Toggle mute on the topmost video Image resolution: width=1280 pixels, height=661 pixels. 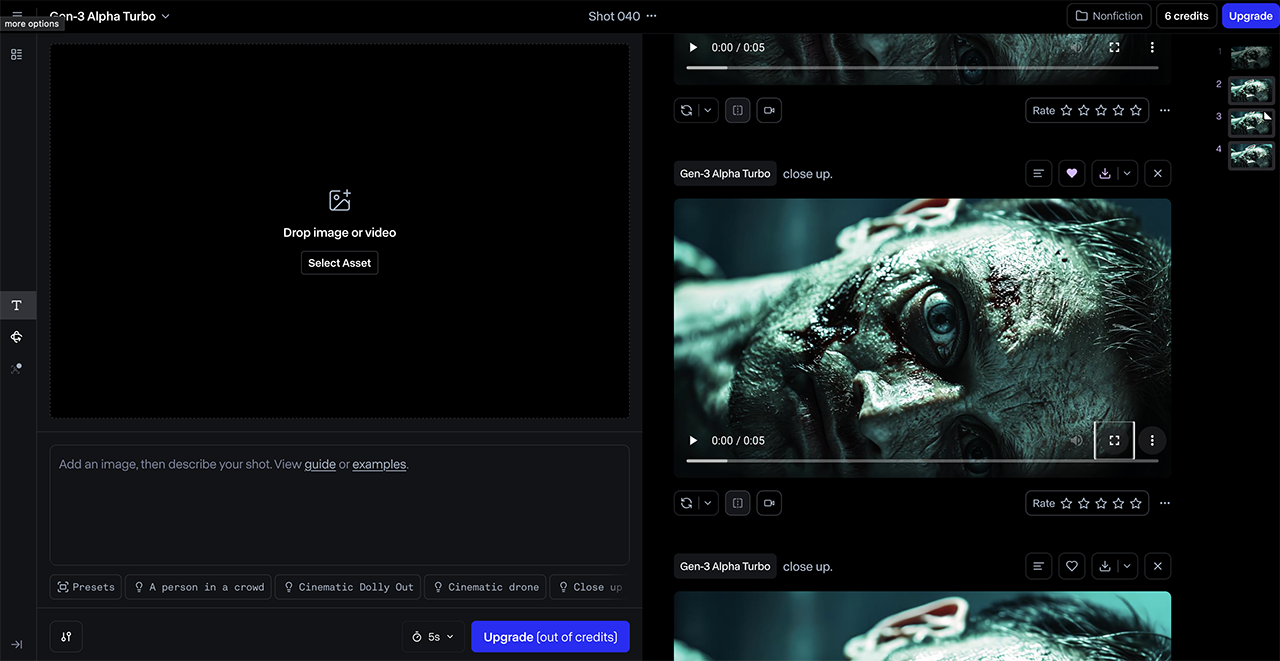[x=1076, y=47]
